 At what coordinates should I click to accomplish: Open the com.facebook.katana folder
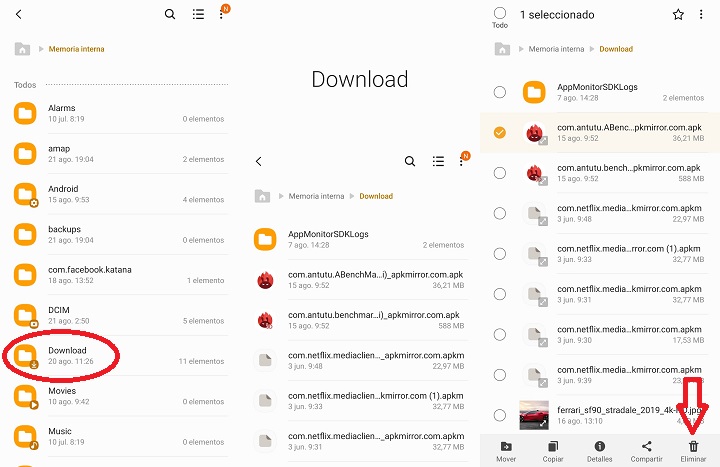click(119, 275)
